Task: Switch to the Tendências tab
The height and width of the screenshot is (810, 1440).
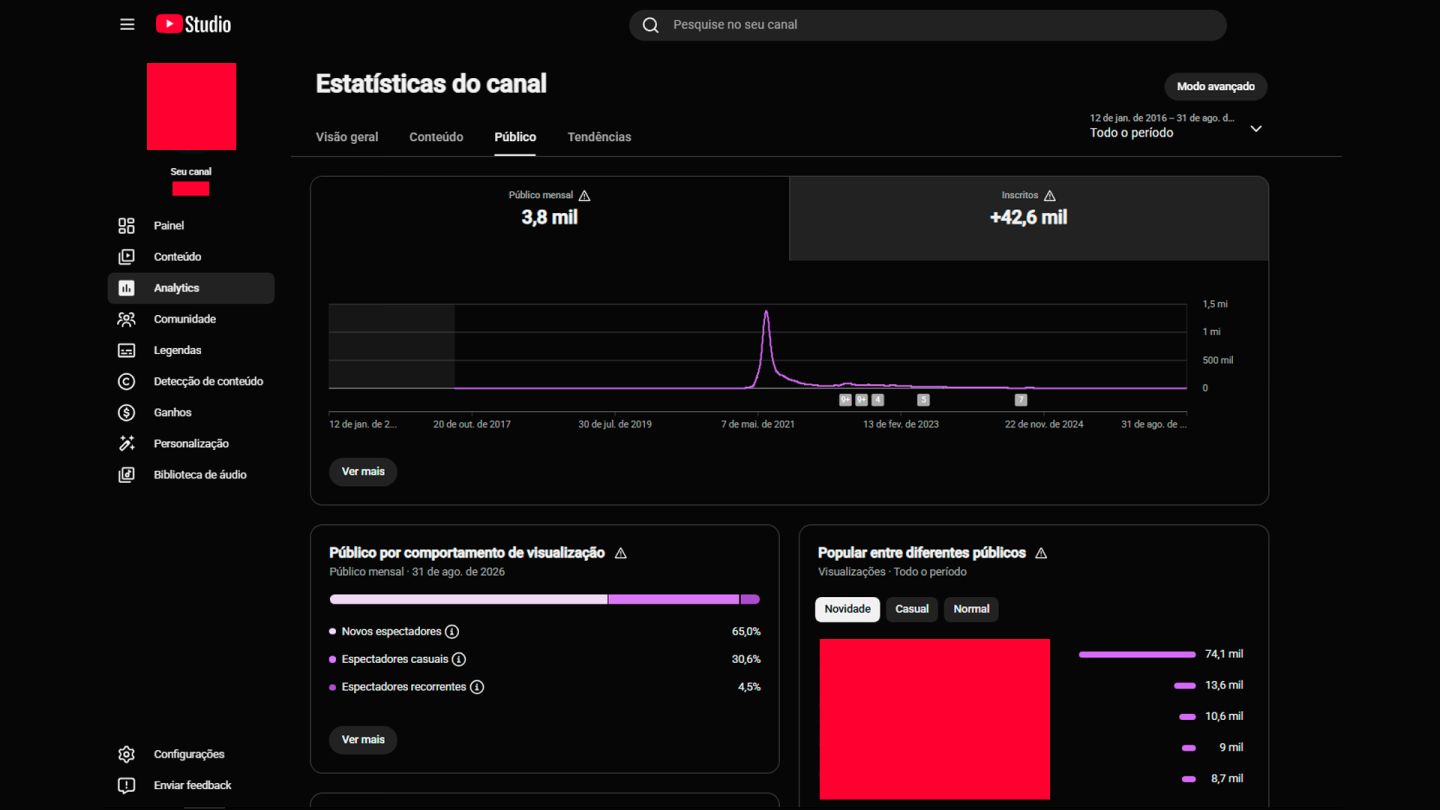Action: tap(599, 137)
